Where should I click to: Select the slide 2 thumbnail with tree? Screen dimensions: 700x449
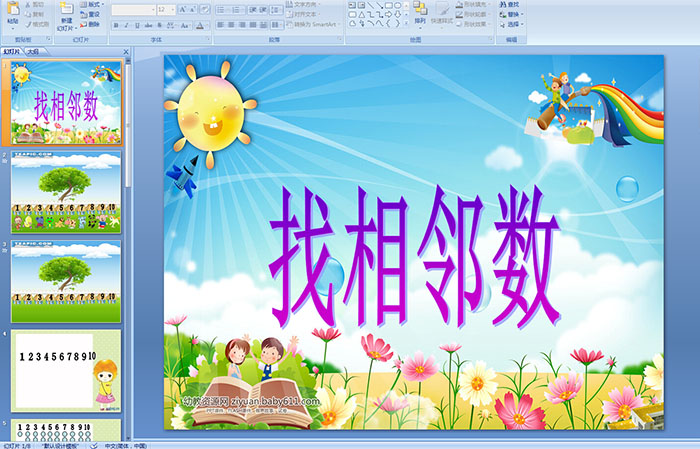coord(66,191)
